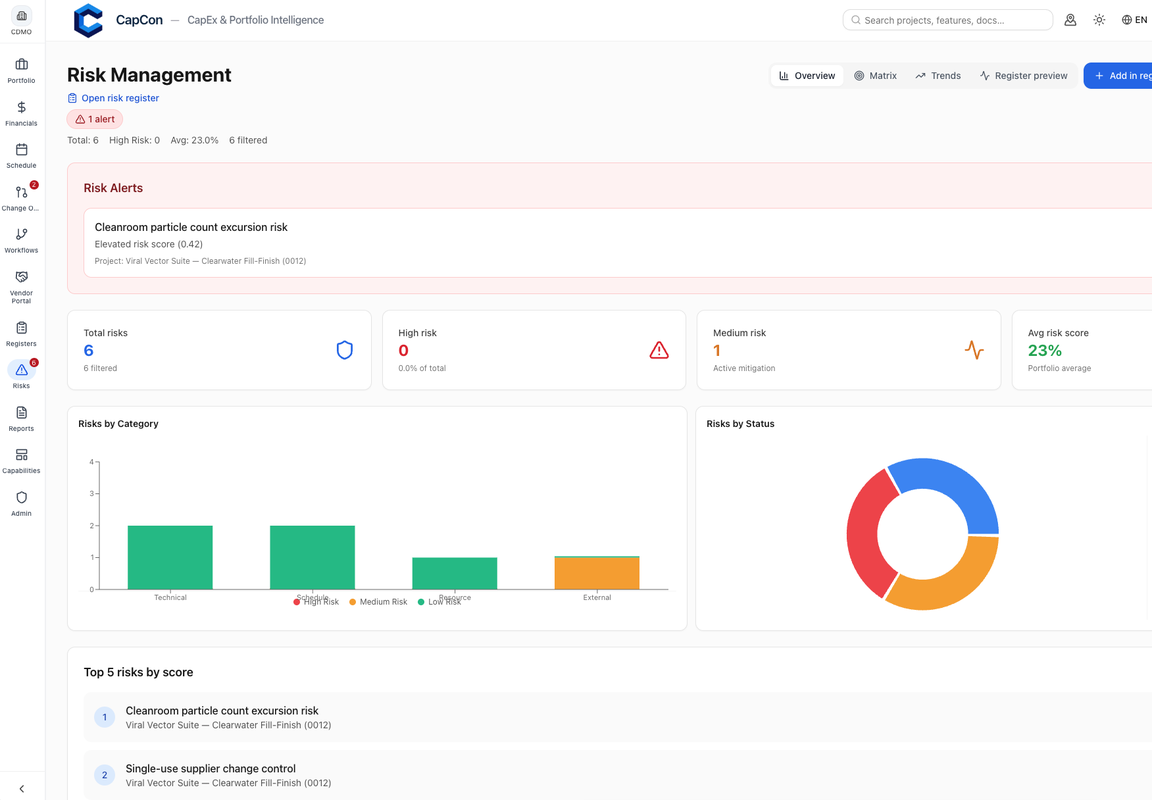Click the External category orange bar
This screenshot has height=800, width=1152.
(597, 574)
